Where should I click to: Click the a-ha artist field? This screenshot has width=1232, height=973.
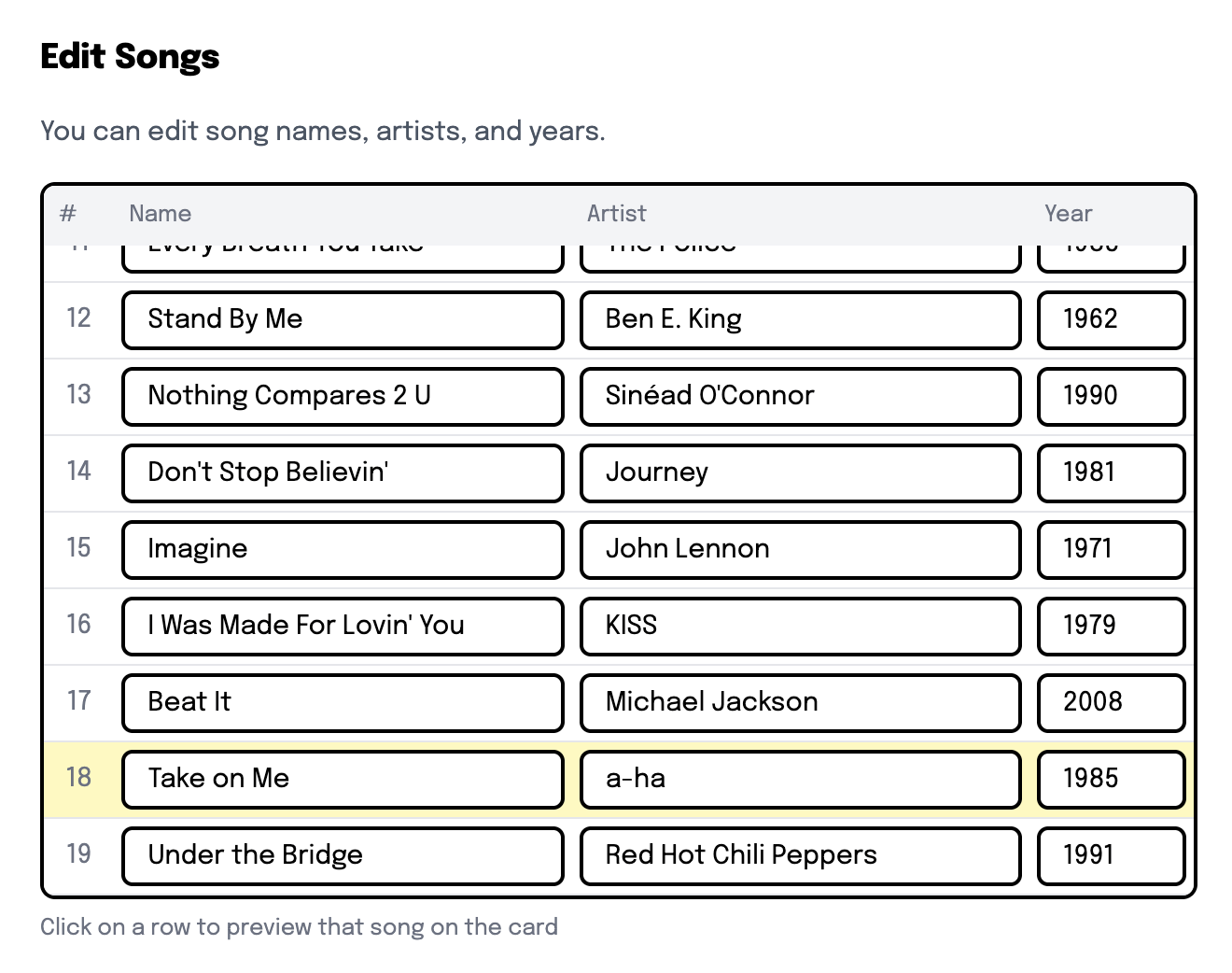(799, 779)
